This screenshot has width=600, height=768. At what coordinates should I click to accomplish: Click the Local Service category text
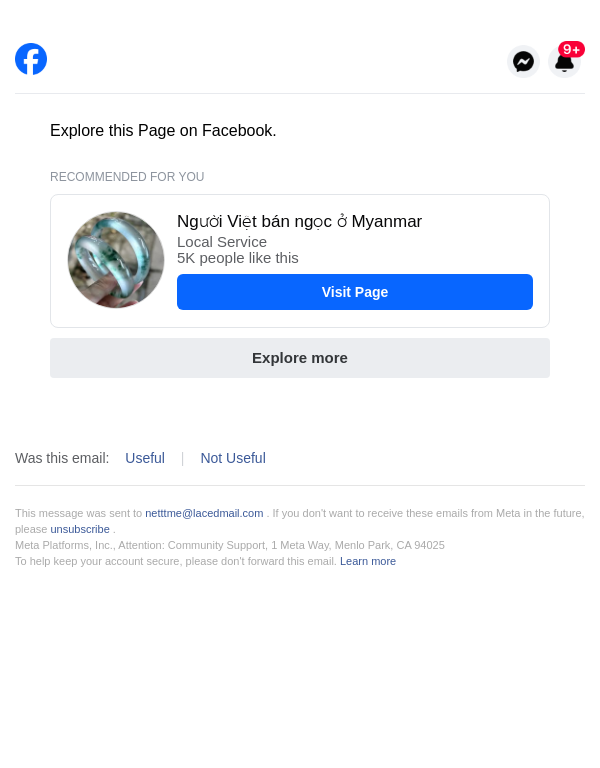click(222, 242)
